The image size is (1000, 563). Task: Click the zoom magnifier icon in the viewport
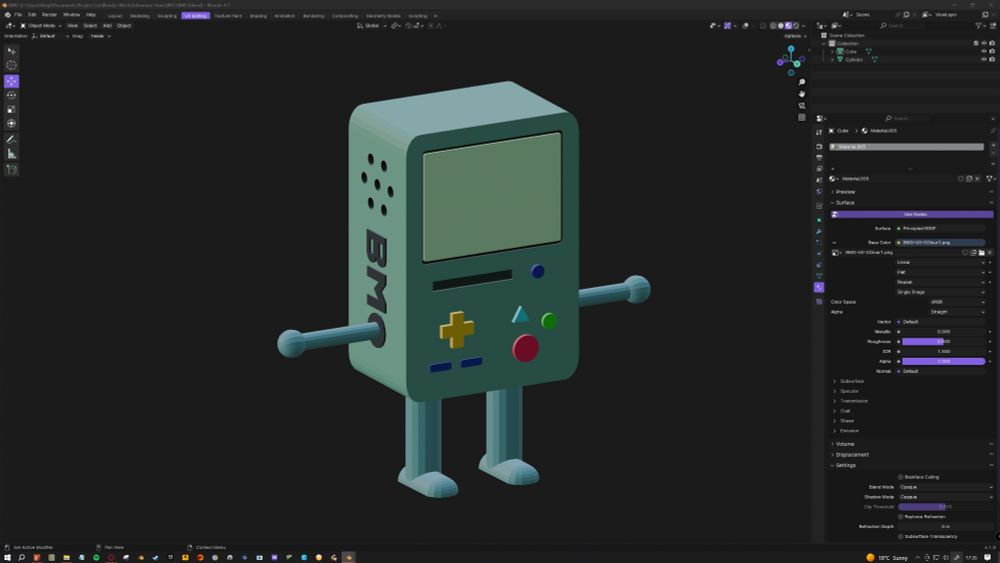802,82
